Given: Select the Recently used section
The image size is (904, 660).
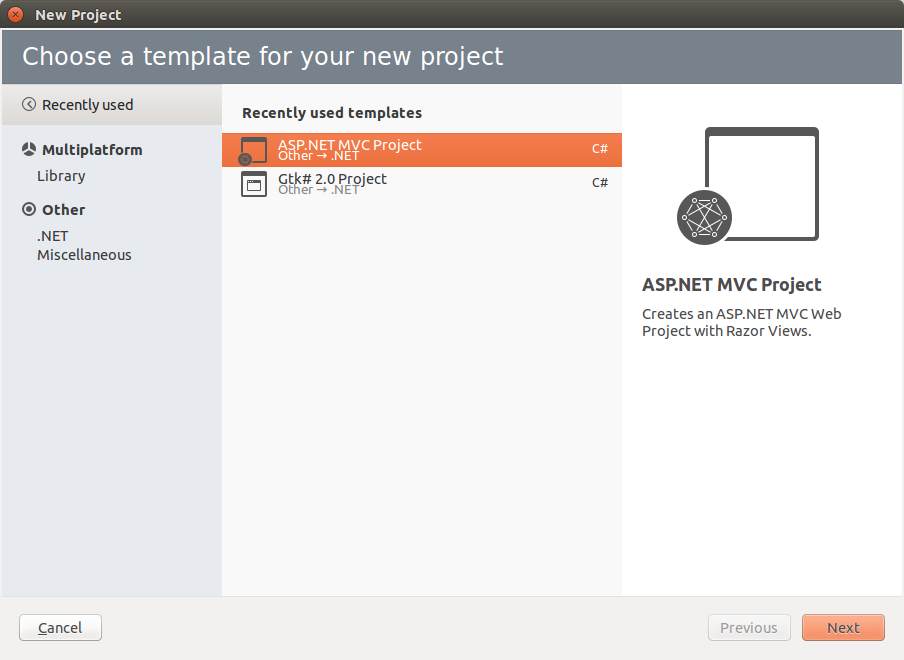Looking at the screenshot, I should click(x=87, y=105).
